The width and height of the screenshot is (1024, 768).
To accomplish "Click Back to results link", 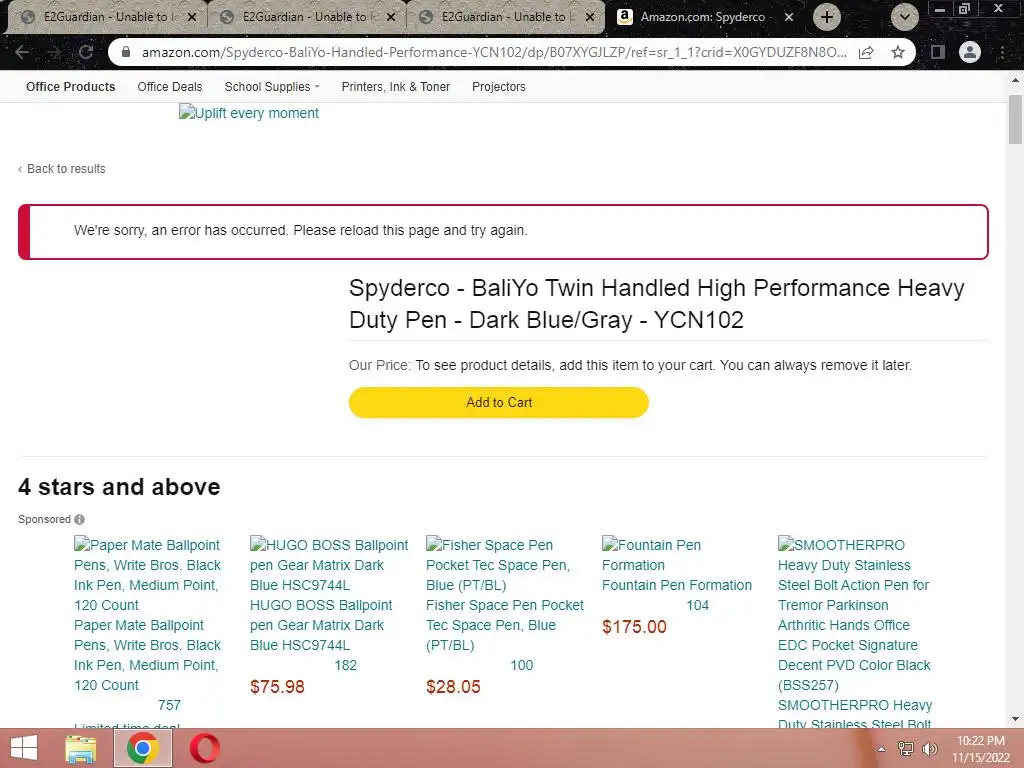I will (x=61, y=168).
